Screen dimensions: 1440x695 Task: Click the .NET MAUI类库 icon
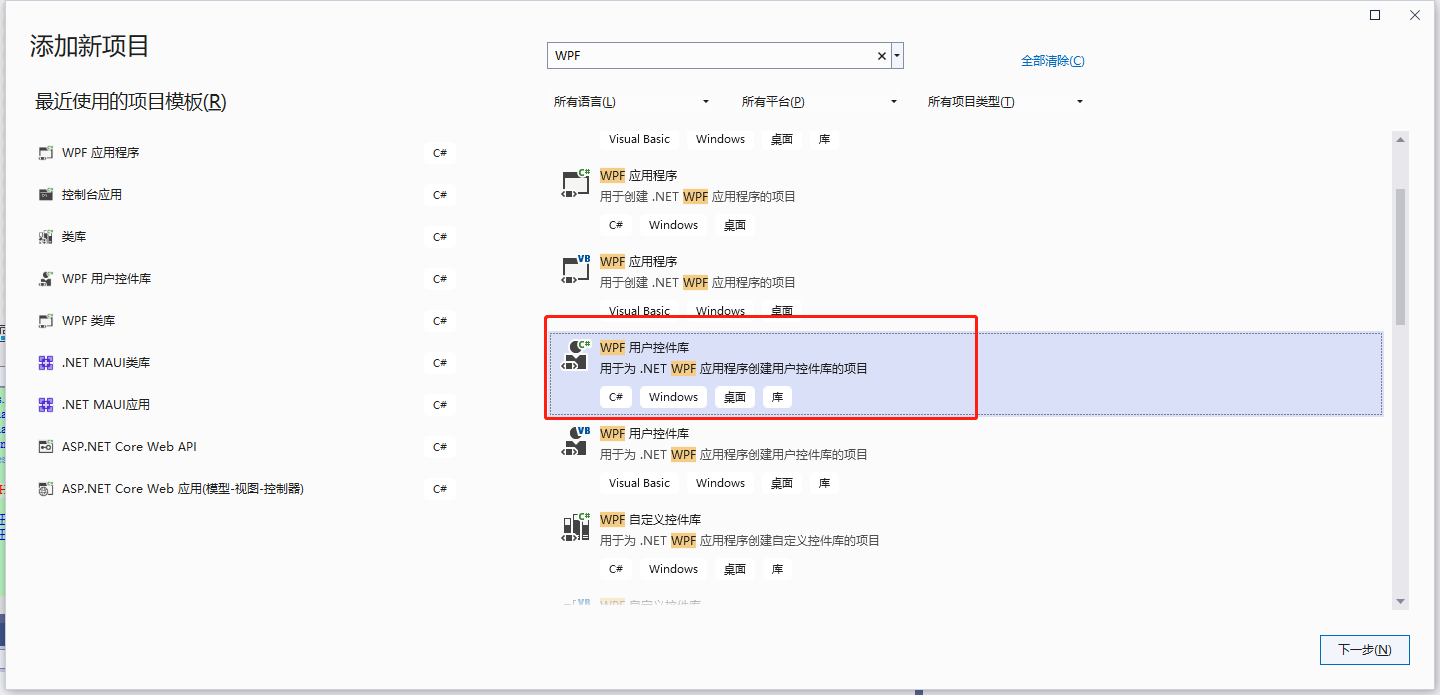tap(45, 363)
